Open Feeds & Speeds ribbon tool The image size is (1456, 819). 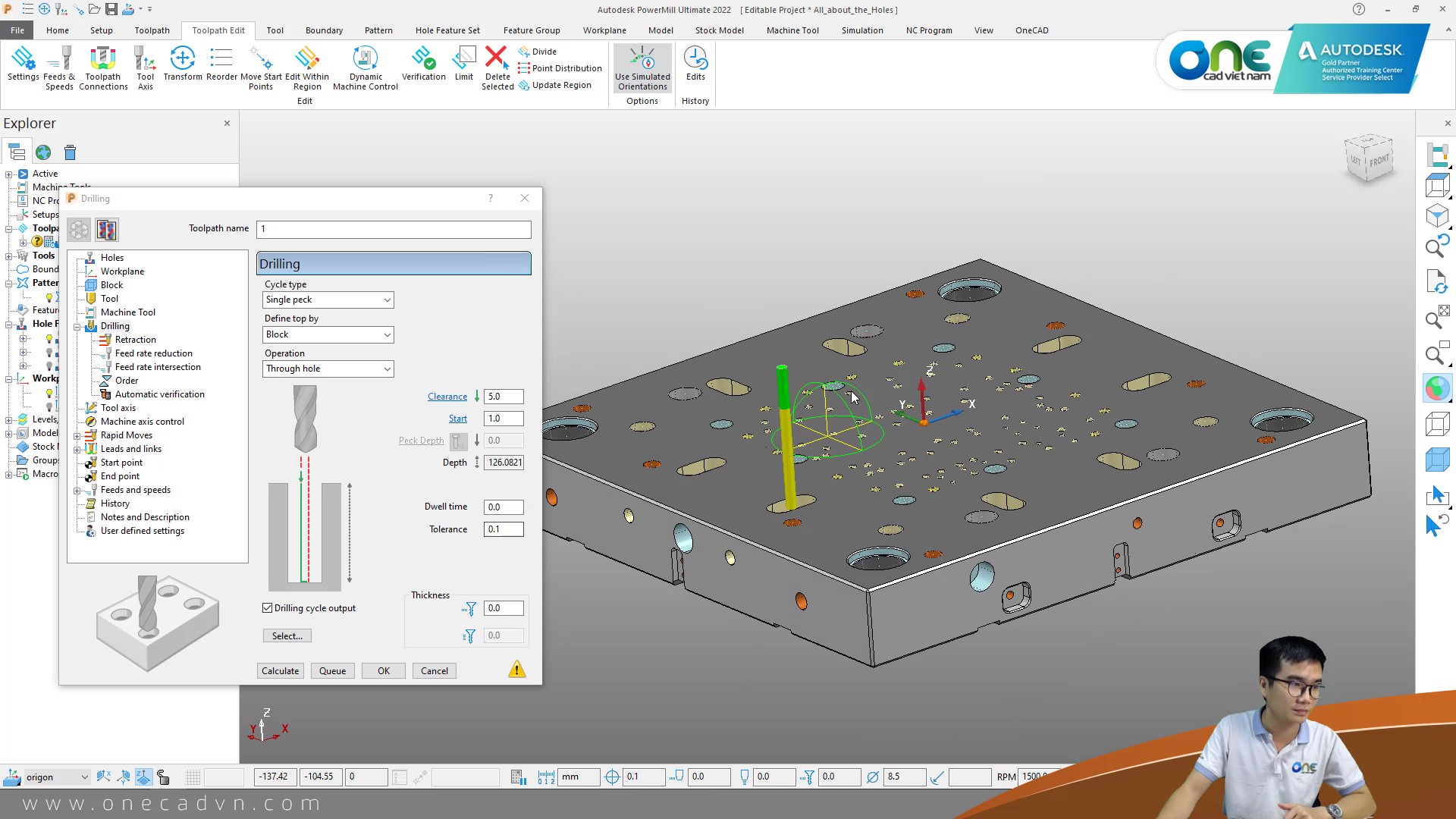(59, 67)
